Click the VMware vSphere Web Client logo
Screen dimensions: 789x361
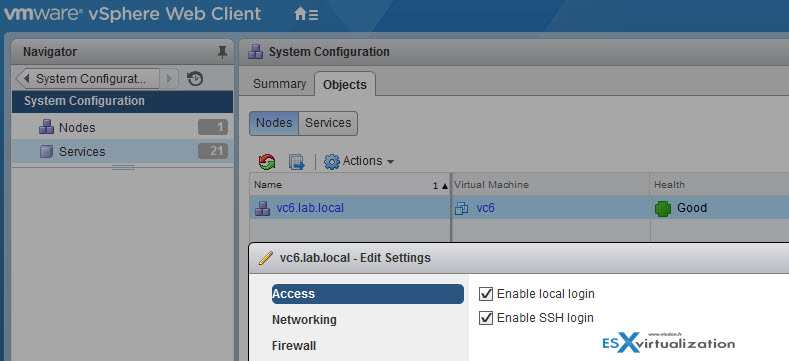(133, 14)
